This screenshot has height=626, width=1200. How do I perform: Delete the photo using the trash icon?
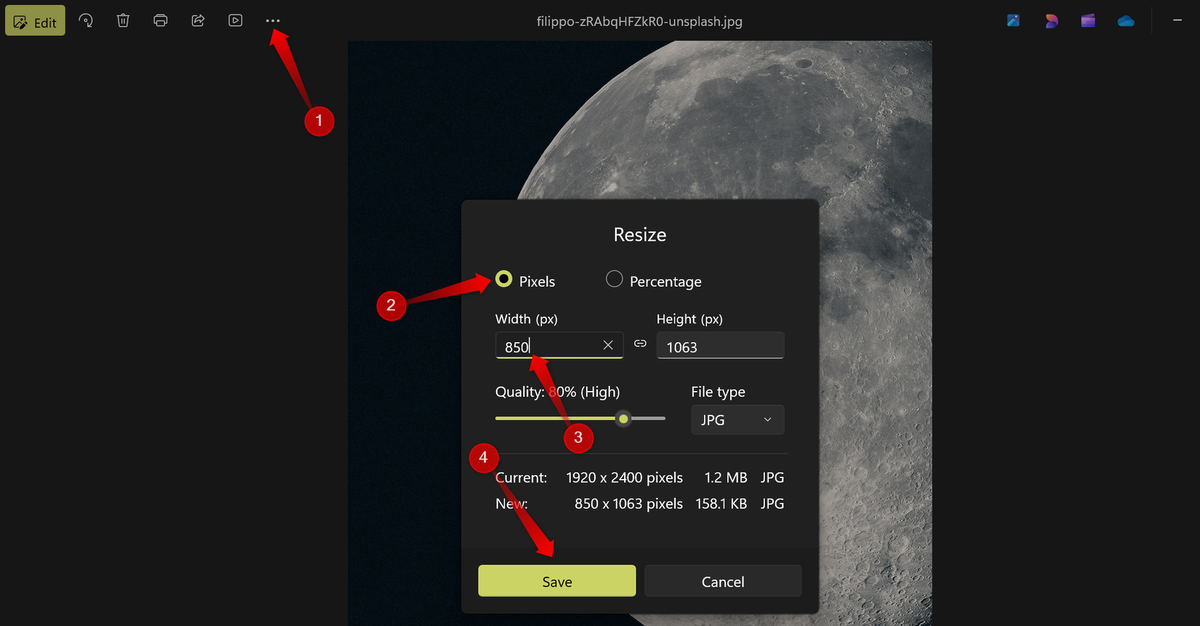tap(123, 20)
